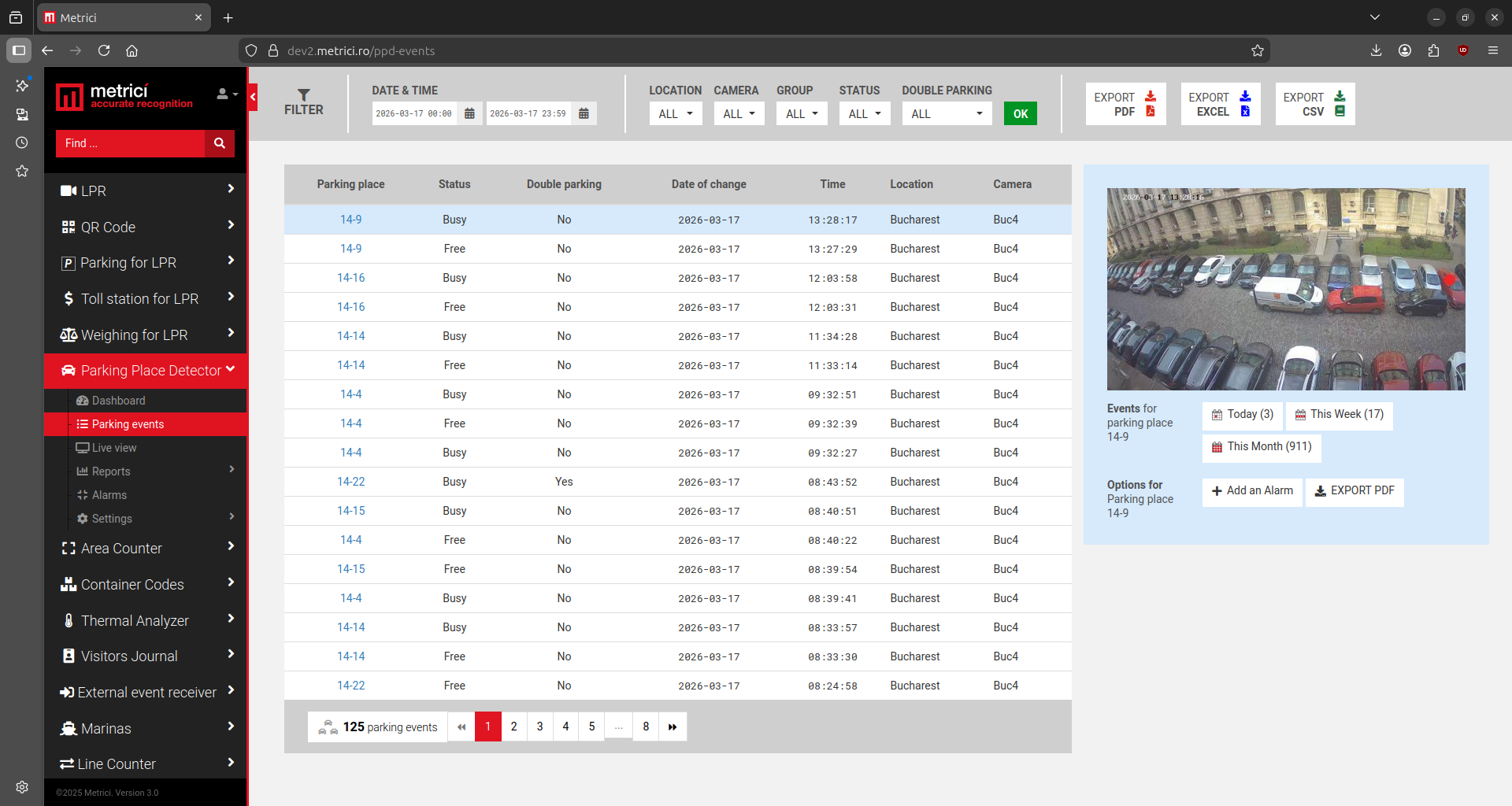The image size is (1512, 806).
Task: Click start date field 2026-03-17 00:00
Action: point(415,113)
